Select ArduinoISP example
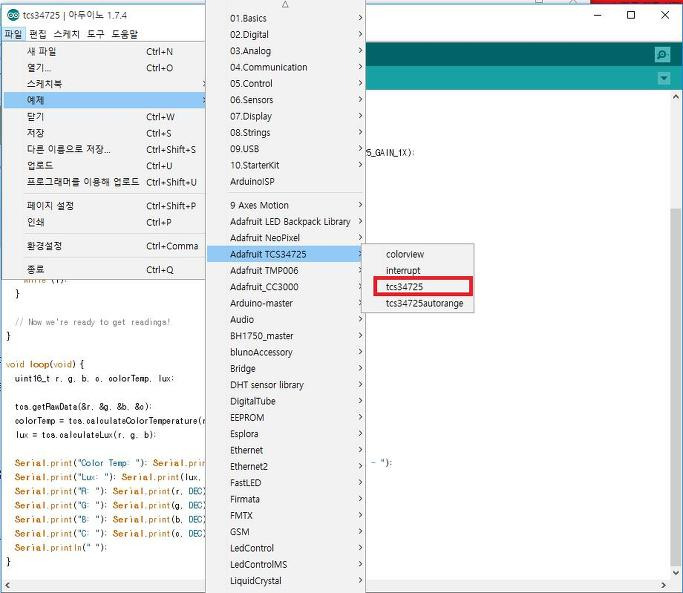This screenshot has height=593, width=683. point(286,182)
